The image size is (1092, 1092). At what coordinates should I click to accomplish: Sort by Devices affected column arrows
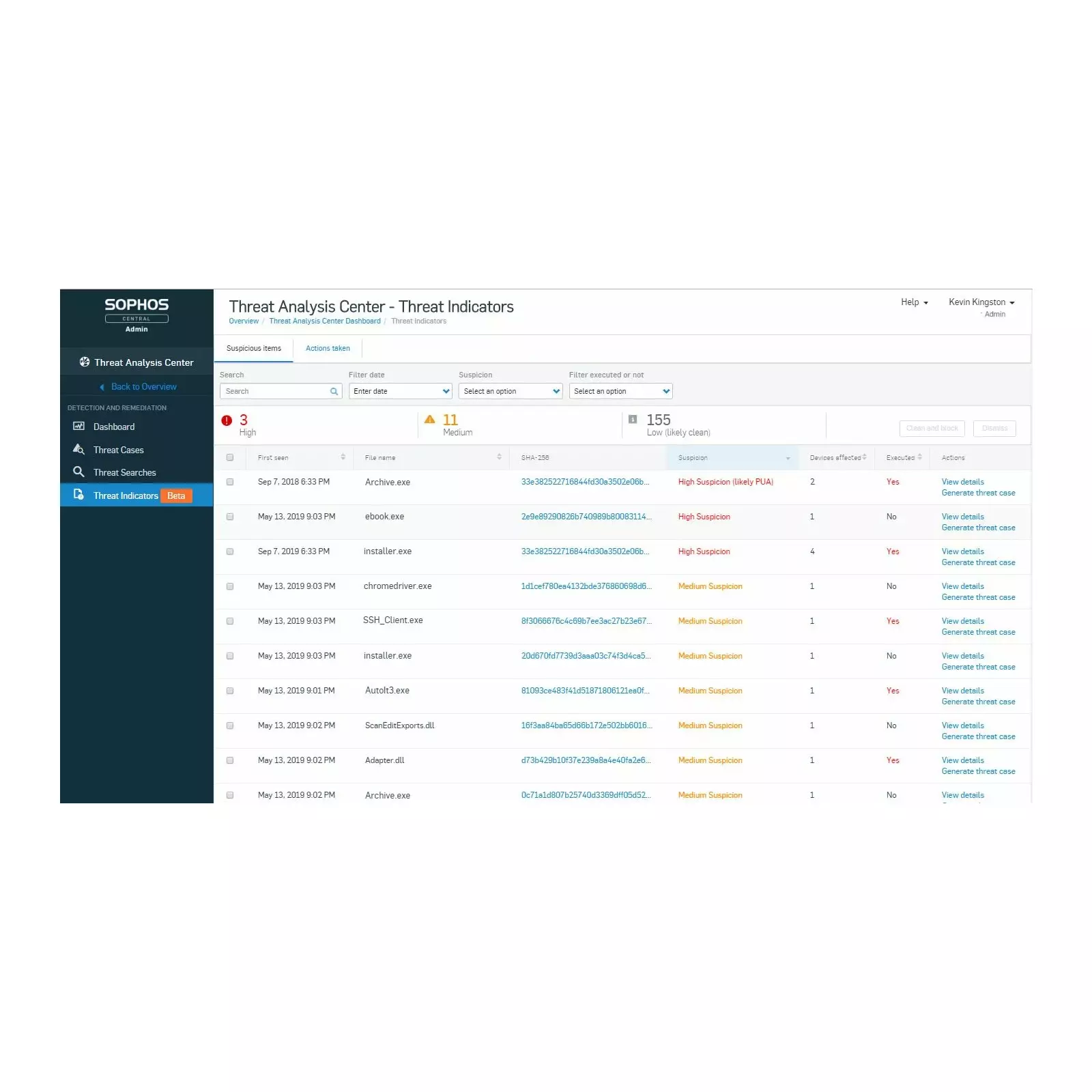point(864,457)
